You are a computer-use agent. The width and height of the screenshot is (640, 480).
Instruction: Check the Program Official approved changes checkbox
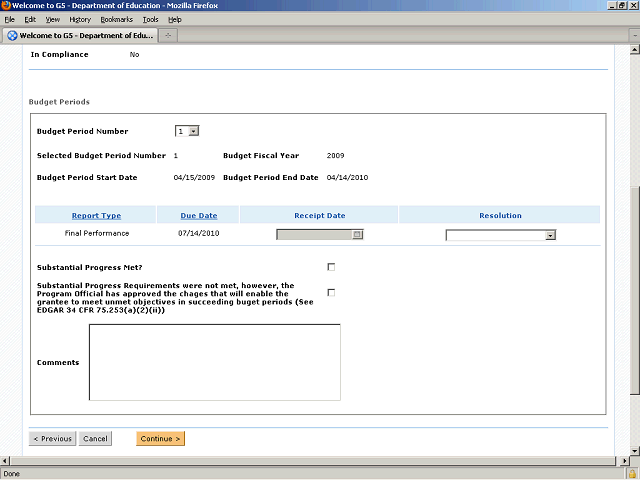(331, 293)
